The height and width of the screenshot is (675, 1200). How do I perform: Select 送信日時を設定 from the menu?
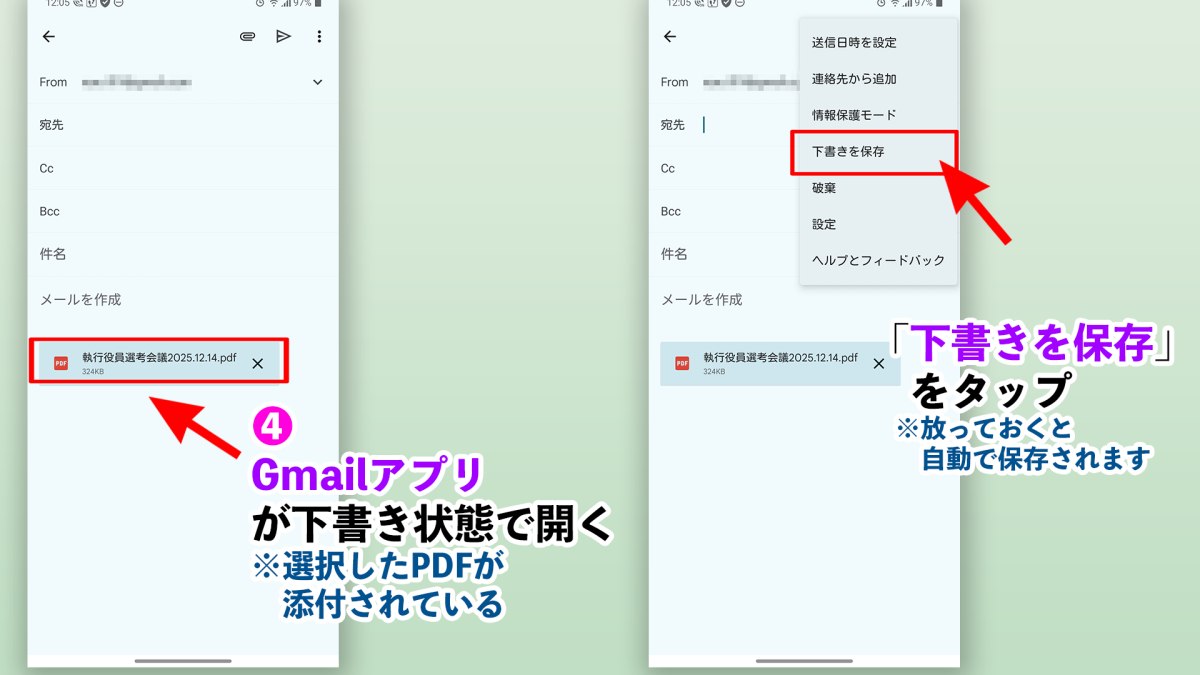point(854,43)
